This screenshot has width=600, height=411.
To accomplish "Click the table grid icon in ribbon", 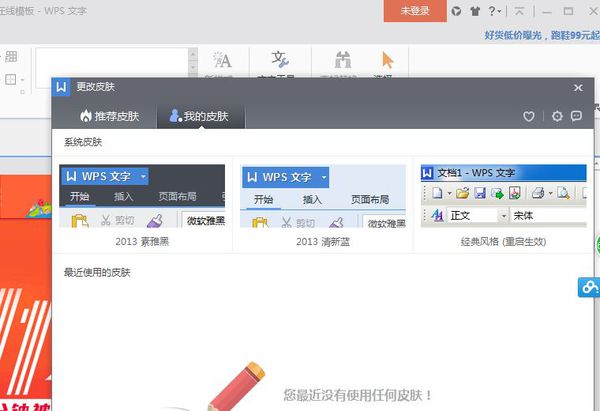I will (11, 57).
